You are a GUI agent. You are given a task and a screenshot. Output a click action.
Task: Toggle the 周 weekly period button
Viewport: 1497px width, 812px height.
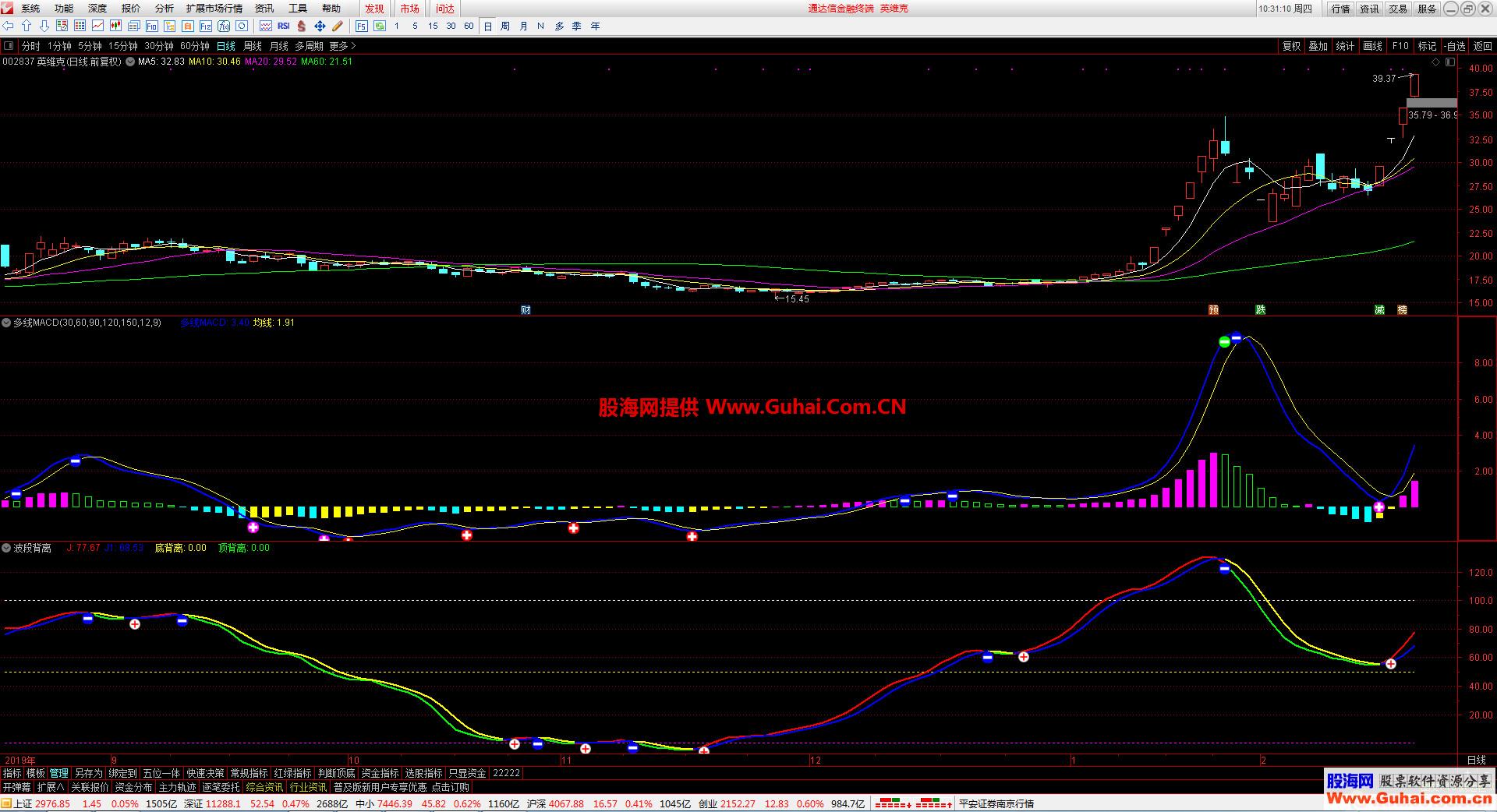[505, 26]
